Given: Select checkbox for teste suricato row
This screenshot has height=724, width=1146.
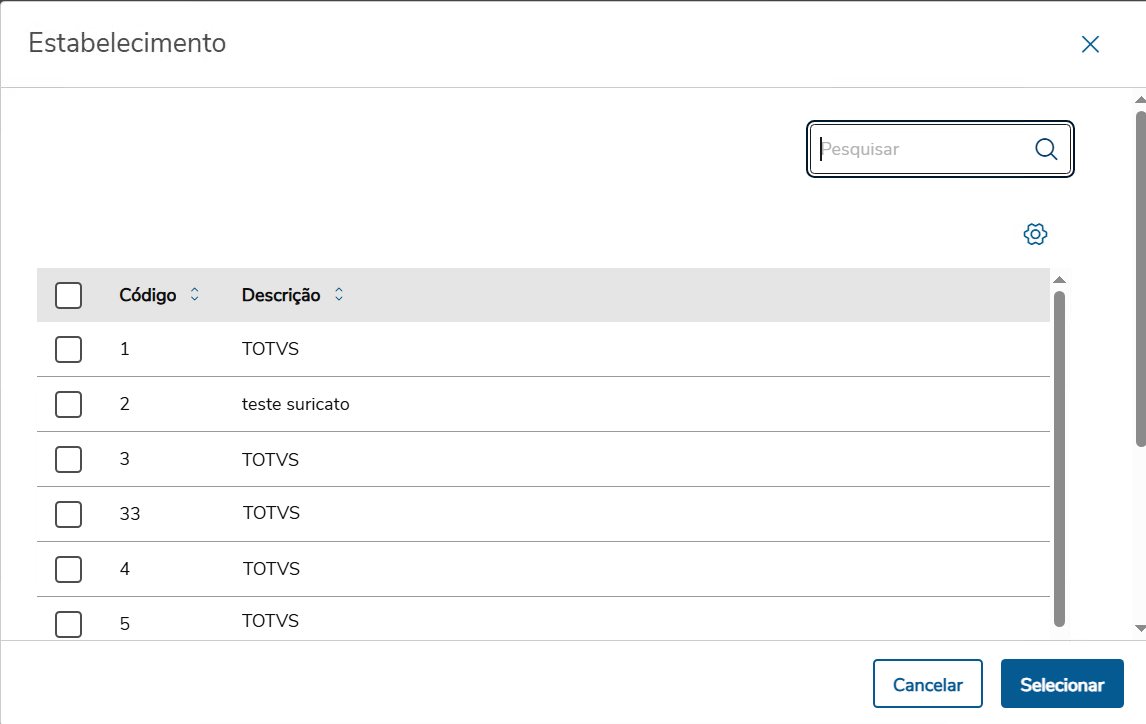Looking at the screenshot, I should [x=69, y=404].
